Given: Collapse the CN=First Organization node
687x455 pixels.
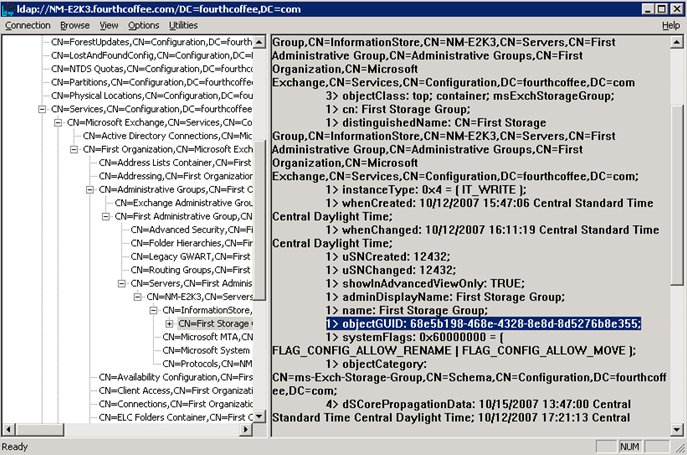Looking at the screenshot, I should coord(74,149).
